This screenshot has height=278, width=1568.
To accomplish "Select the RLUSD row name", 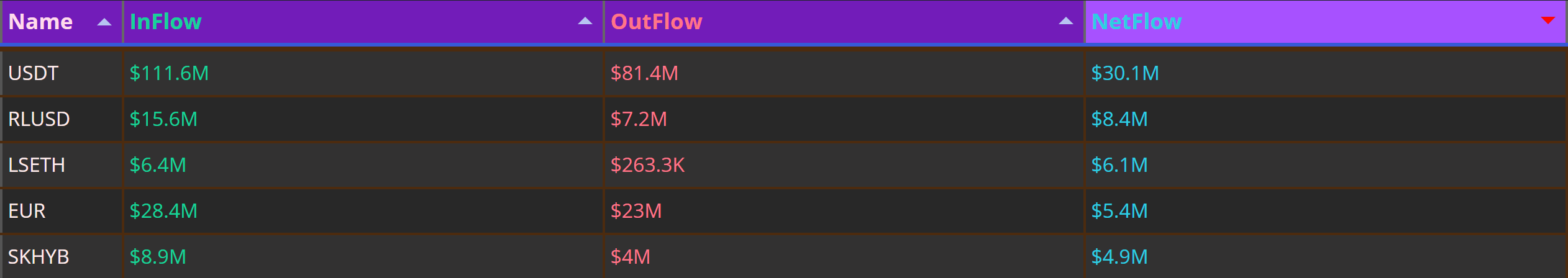I will 39,119.
